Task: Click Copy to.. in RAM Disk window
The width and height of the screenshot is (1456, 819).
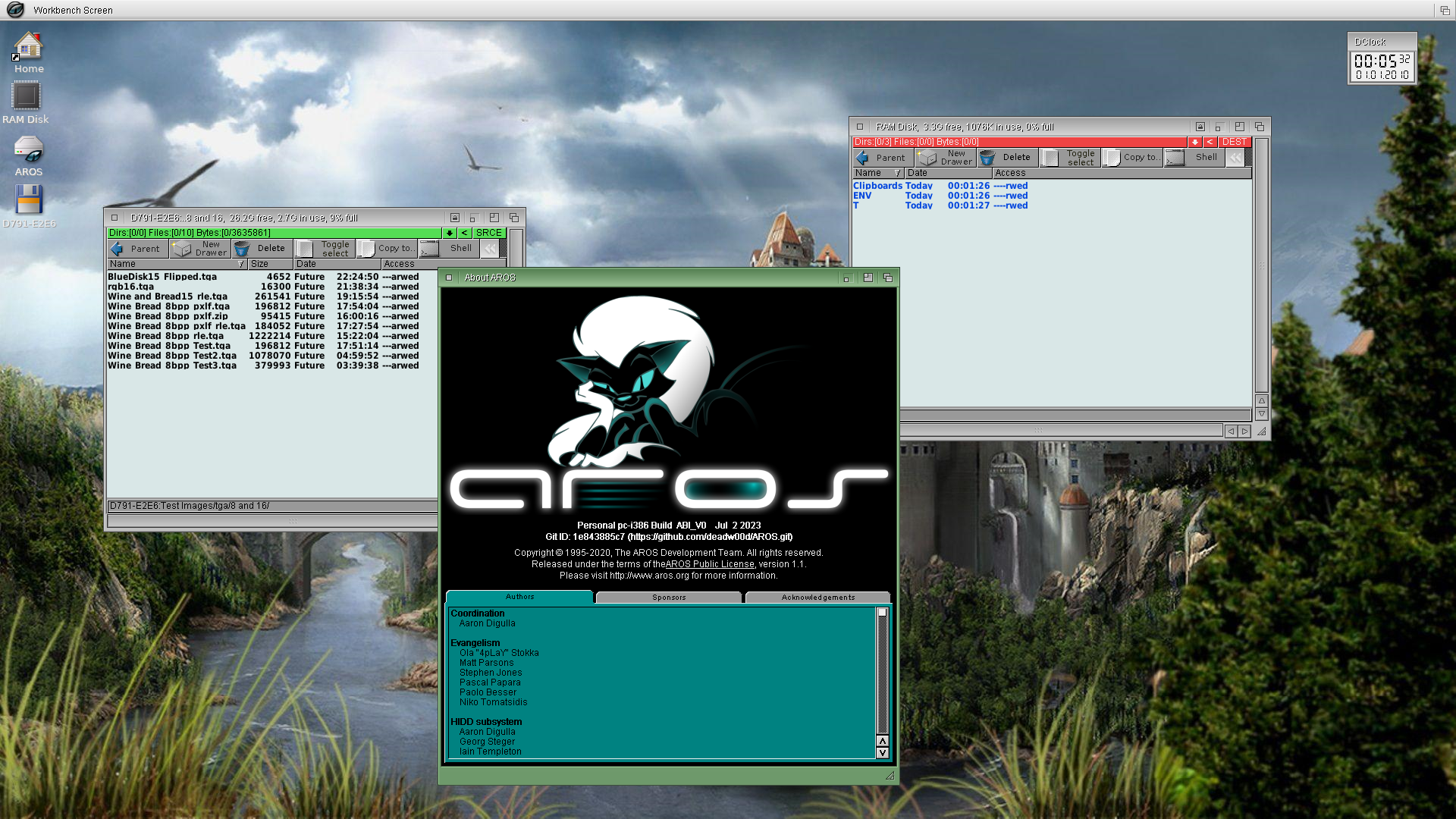Action: click(1131, 158)
